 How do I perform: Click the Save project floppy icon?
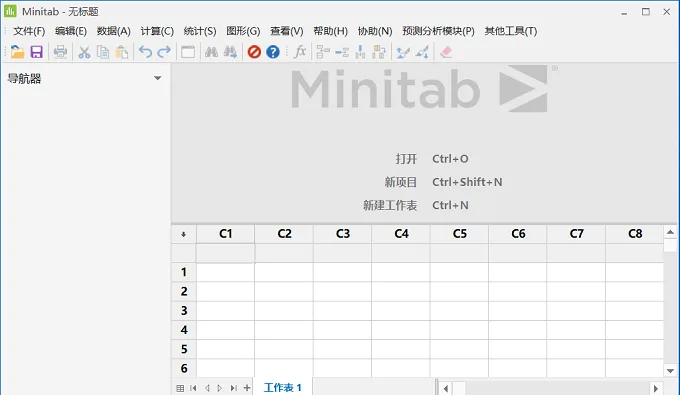(x=36, y=52)
